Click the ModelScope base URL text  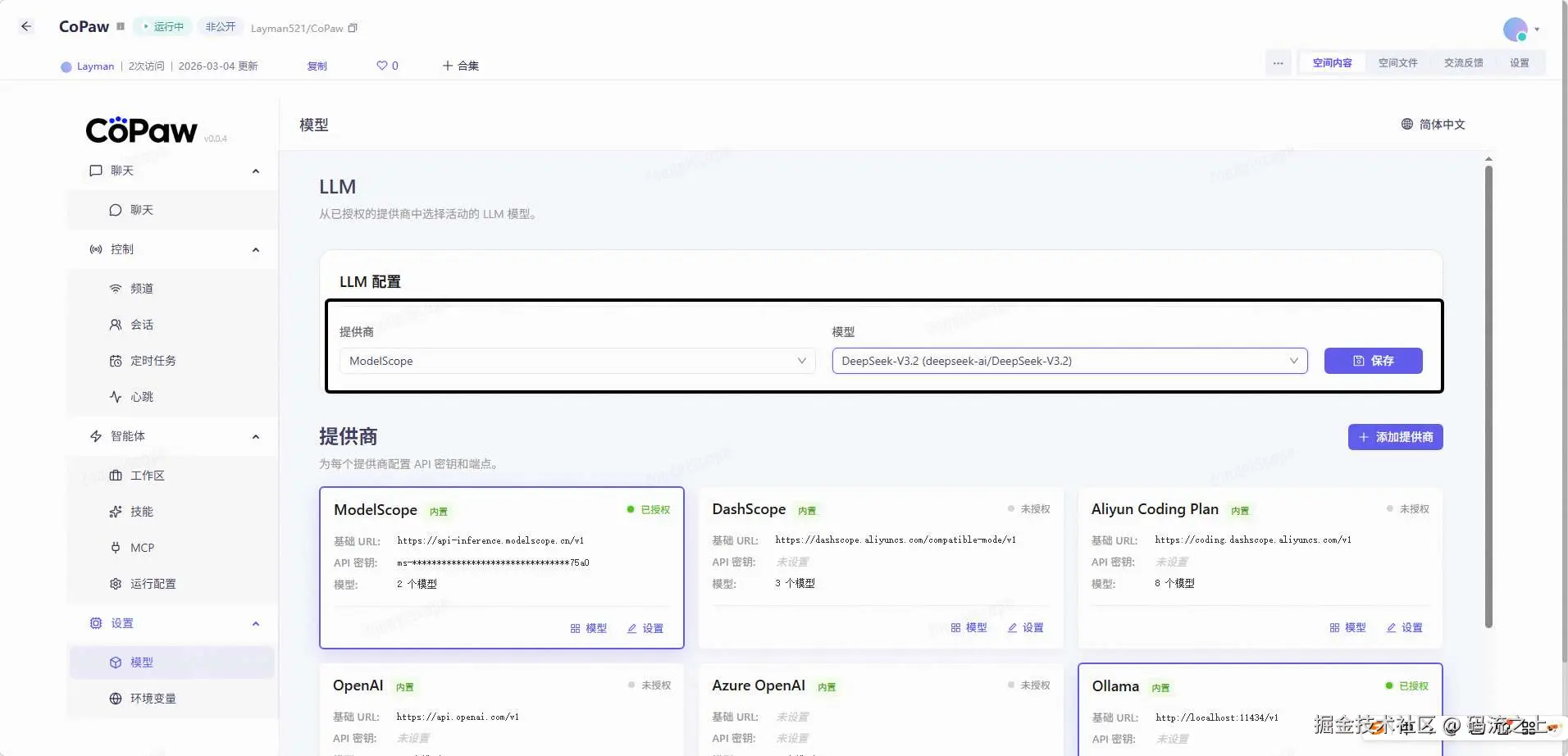(x=490, y=540)
